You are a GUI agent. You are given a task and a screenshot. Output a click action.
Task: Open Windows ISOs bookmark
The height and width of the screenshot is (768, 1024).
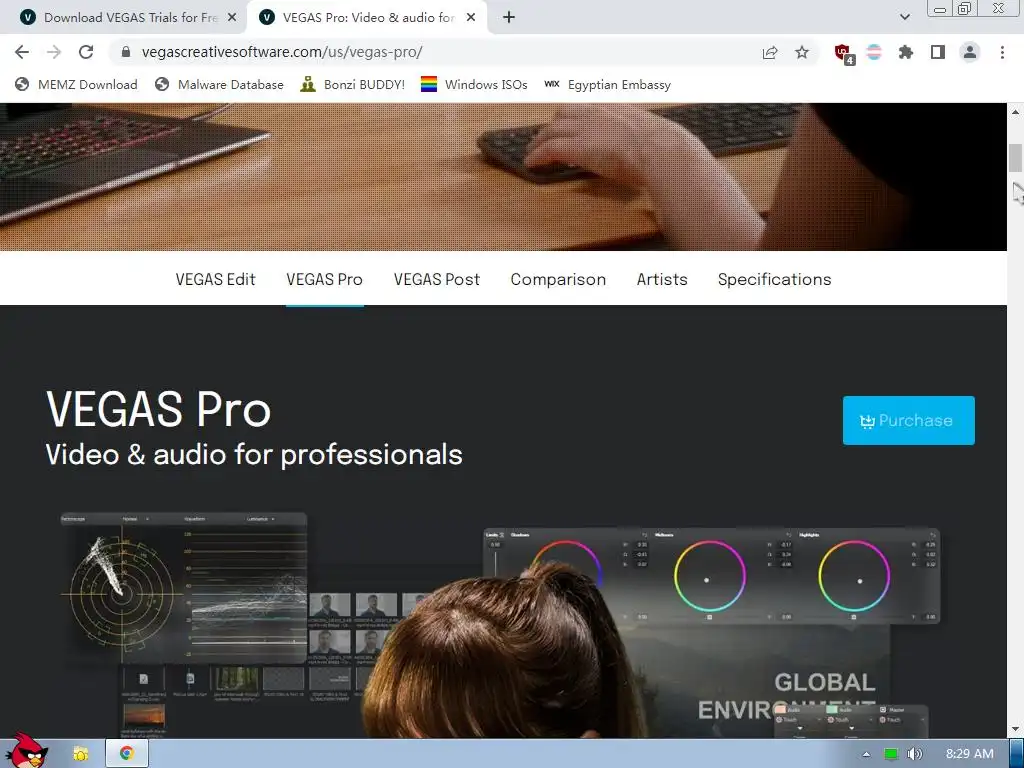(474, 84)
